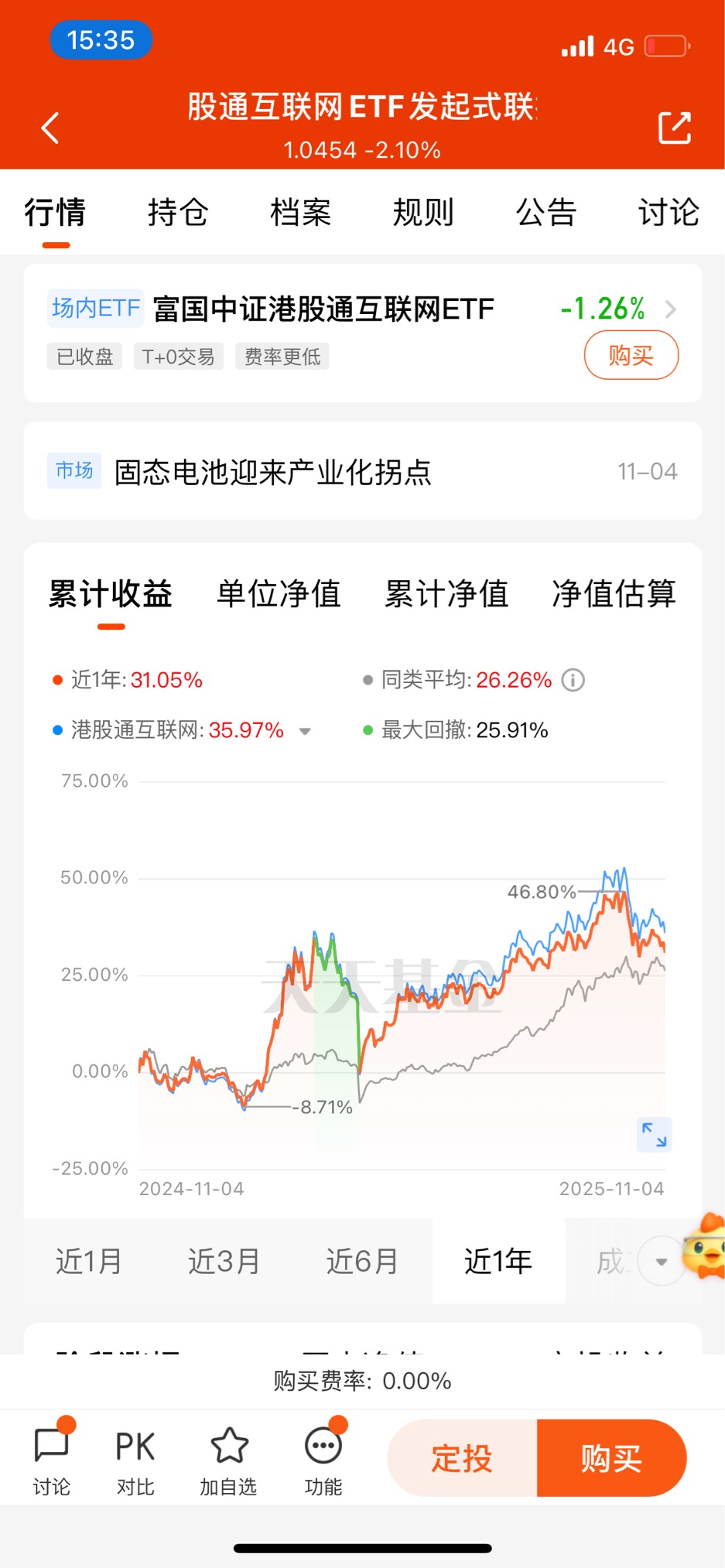This screenshot has height=1568, width=725.
Task: Tap the share icon in header
Action: pos(674,128)
